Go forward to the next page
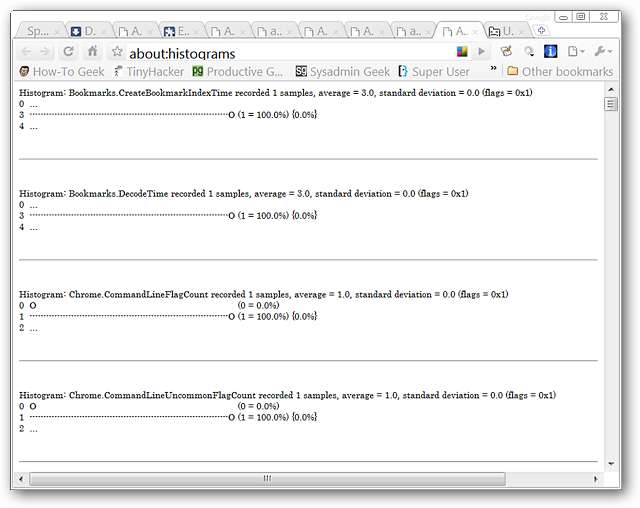The width and height of the screenshot is (640, 508). point(44,51)
